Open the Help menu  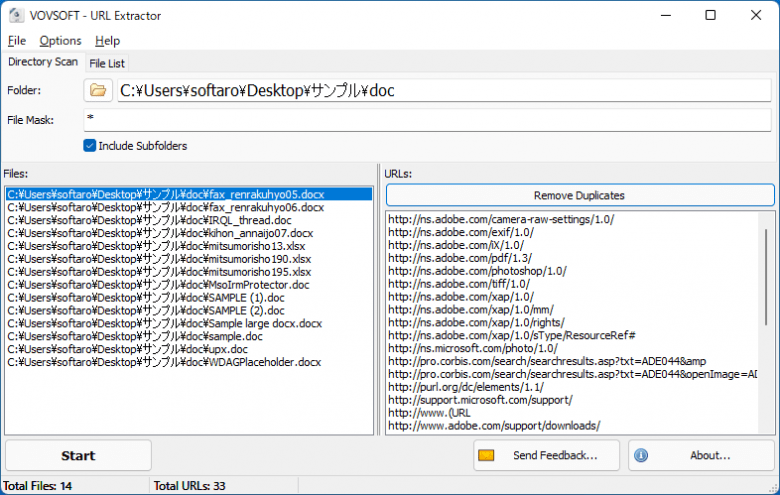tap(107, 41)
